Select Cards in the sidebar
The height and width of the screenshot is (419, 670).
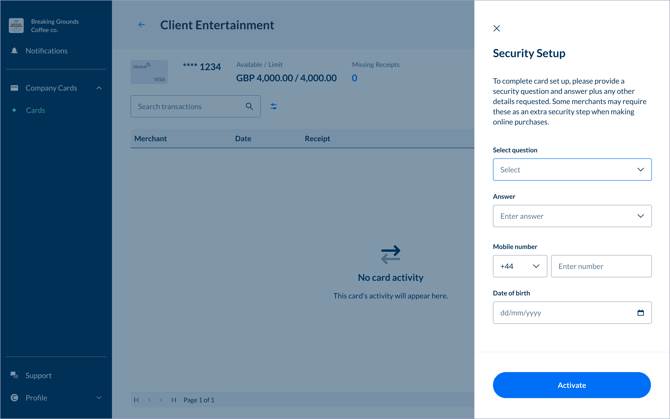[x=35, y=110]
